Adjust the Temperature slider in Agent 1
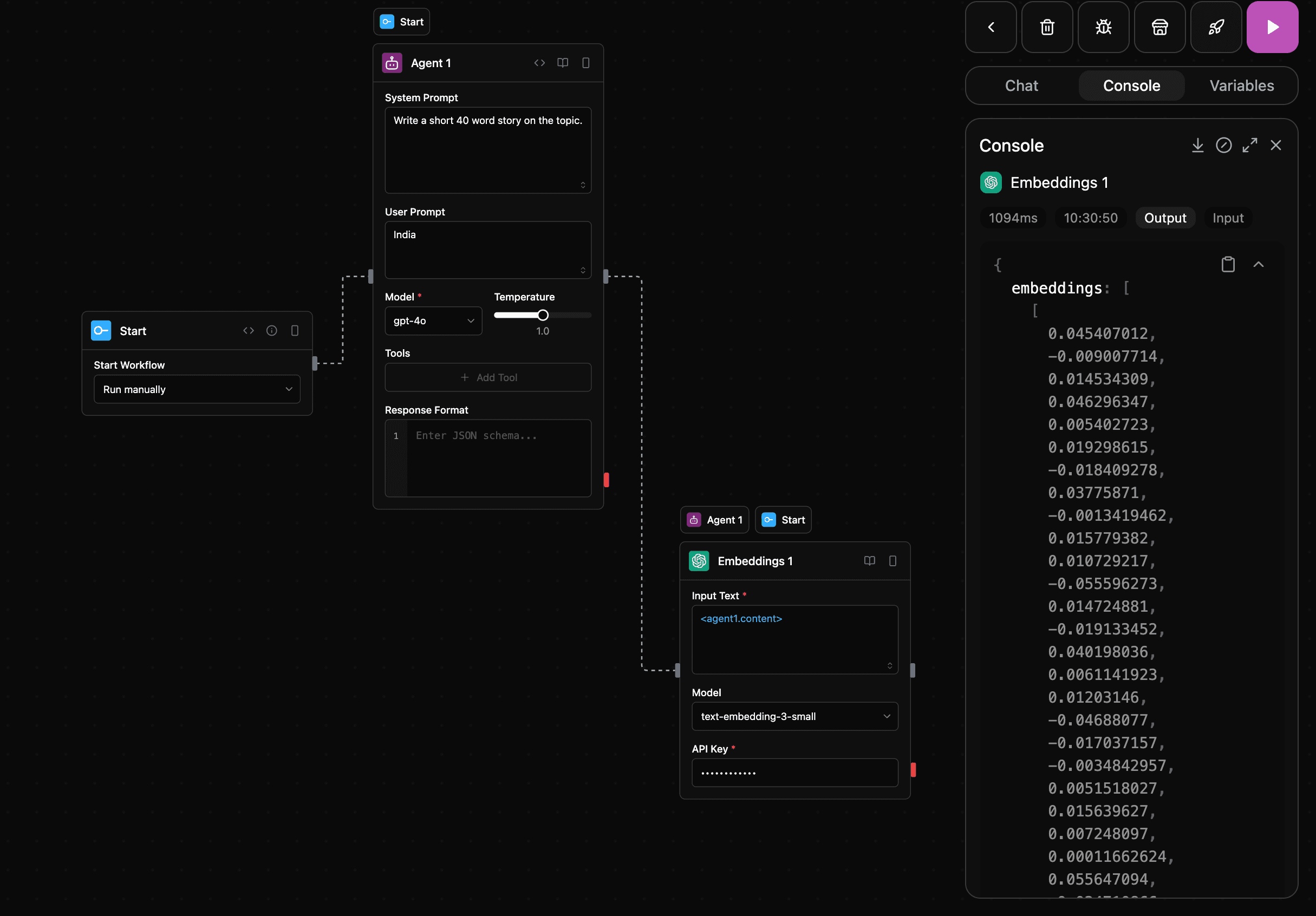This screenshot has height=916, width=1316. [542, 315]
